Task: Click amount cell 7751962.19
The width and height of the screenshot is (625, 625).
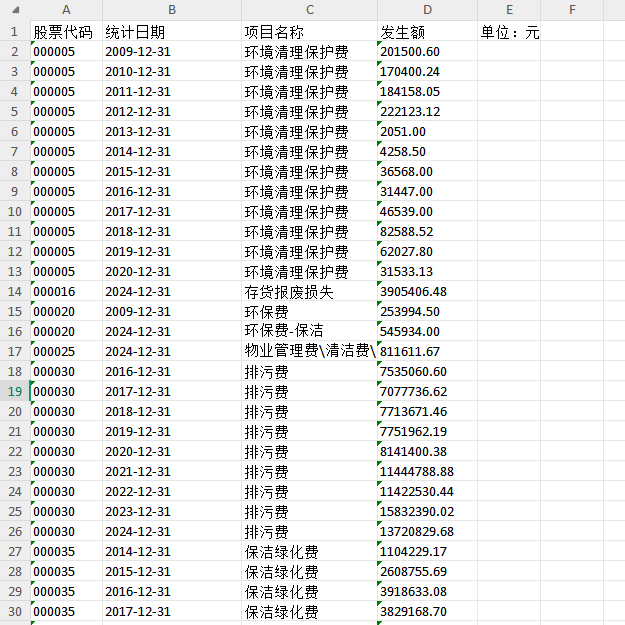Action: [427, 431]
